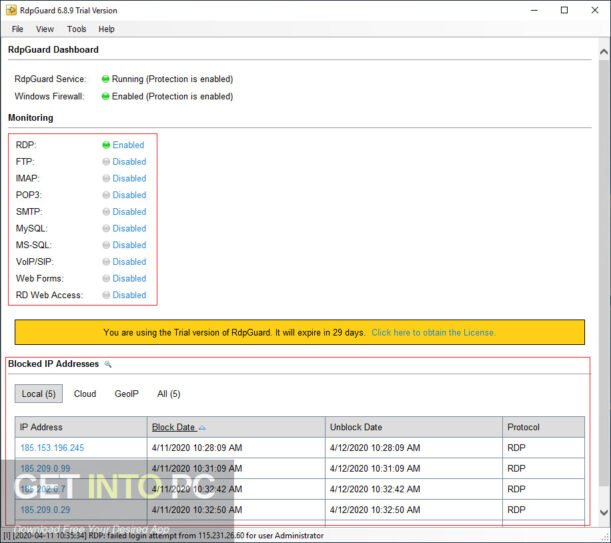This screenshot has height=543, width=611.
Task: Open the File menu
Action: coord(17,29)
